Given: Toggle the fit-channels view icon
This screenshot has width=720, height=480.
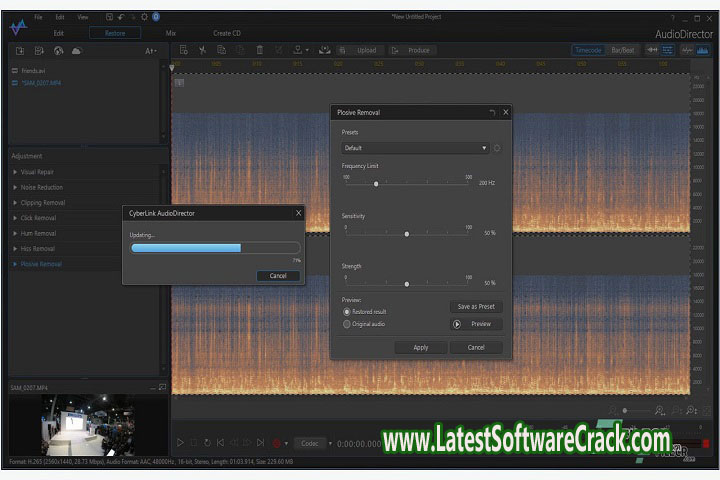Looking at the screenshot, I should pos(652,50).
